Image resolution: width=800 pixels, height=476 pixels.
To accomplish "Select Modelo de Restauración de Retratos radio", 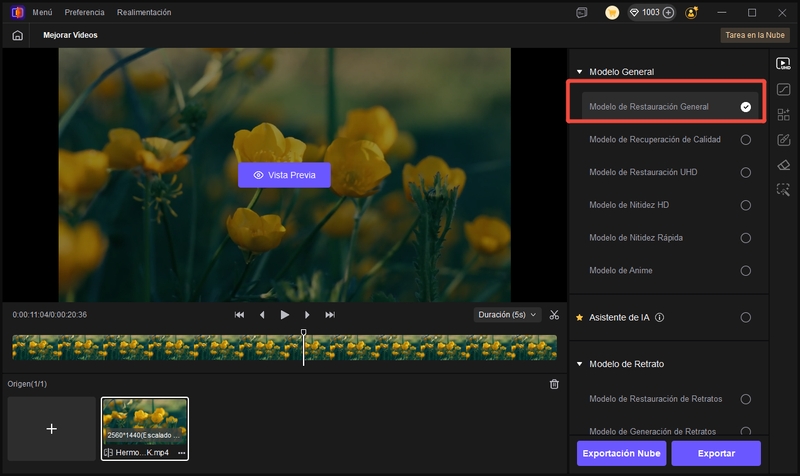I will pyautogui.click(x=745, y=399).
